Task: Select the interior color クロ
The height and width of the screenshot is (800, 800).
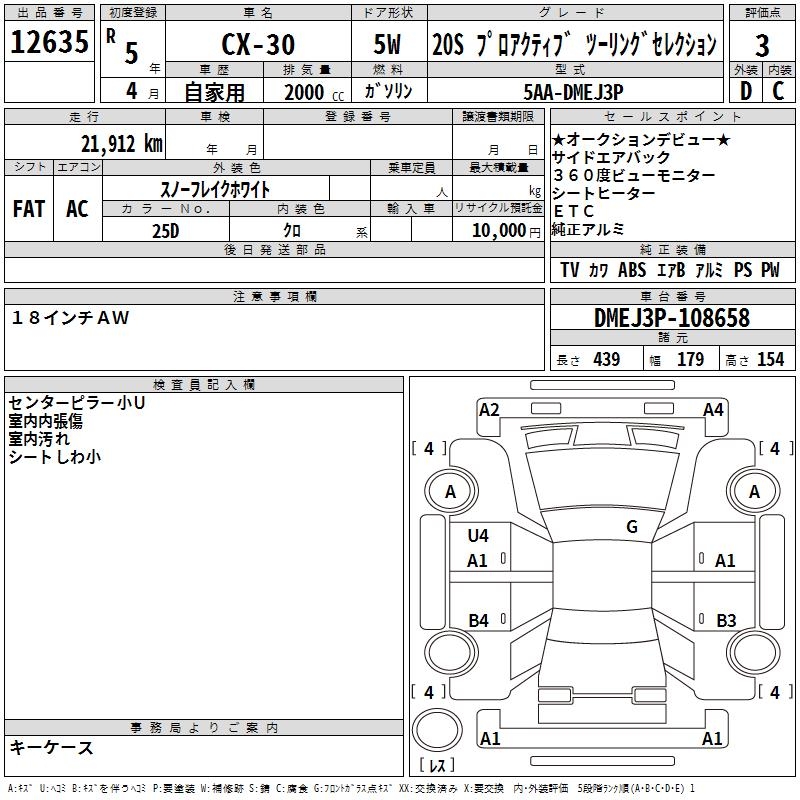Action: pos(292,231)
